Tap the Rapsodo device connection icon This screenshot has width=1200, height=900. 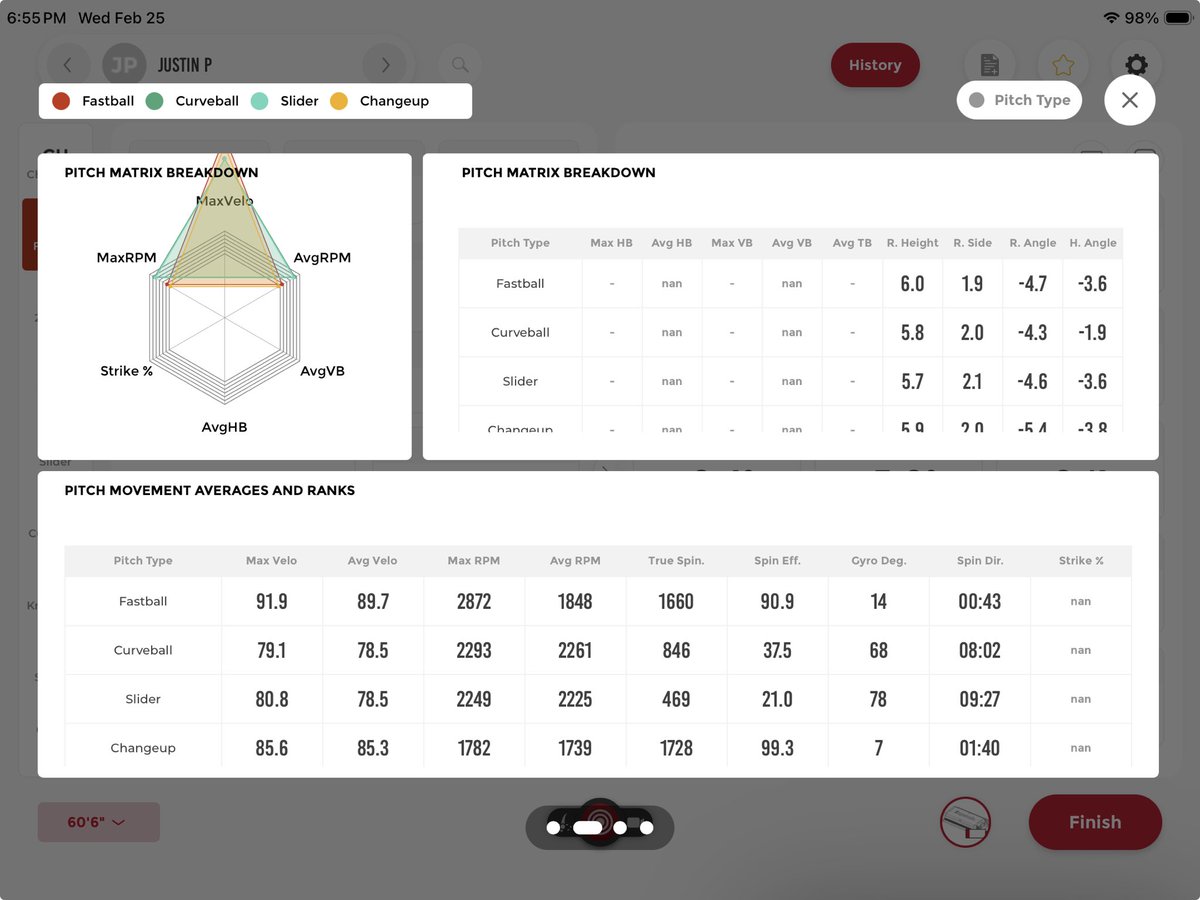966,822
